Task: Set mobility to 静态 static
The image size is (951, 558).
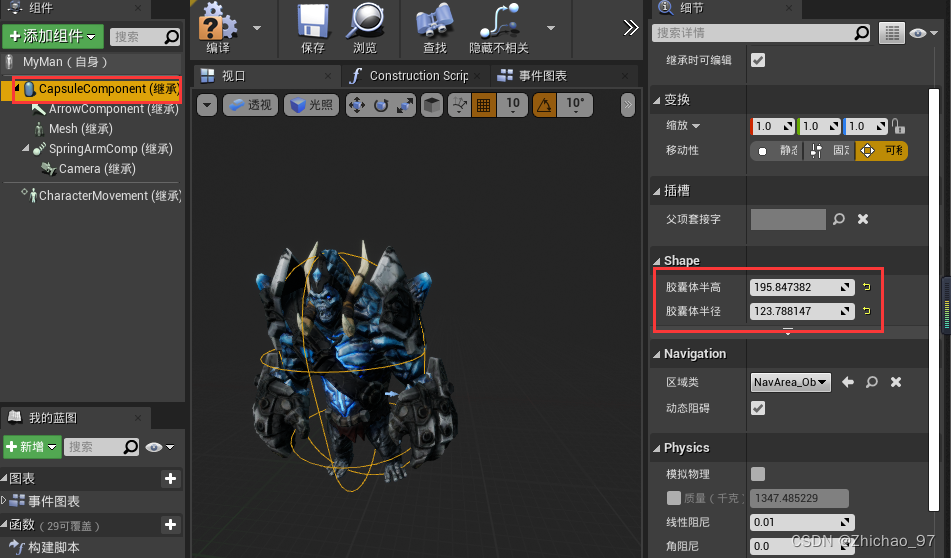Action: tap(776, 150)
